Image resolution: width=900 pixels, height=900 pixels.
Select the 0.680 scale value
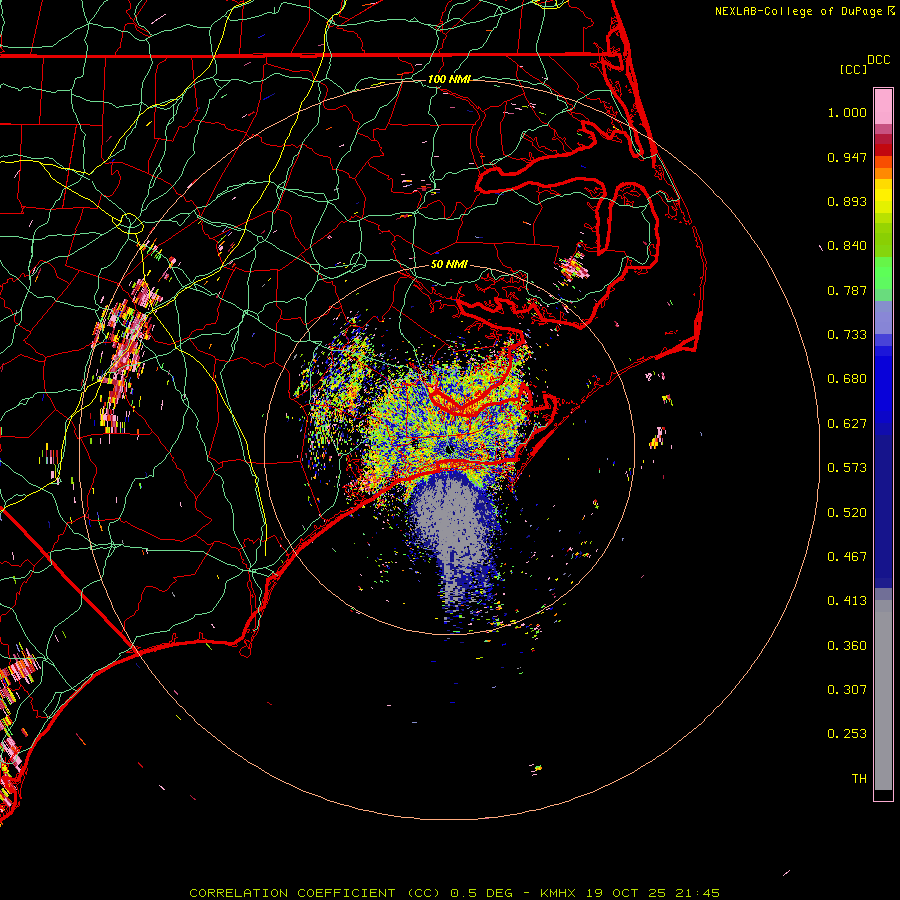click(x=847, y=379)
